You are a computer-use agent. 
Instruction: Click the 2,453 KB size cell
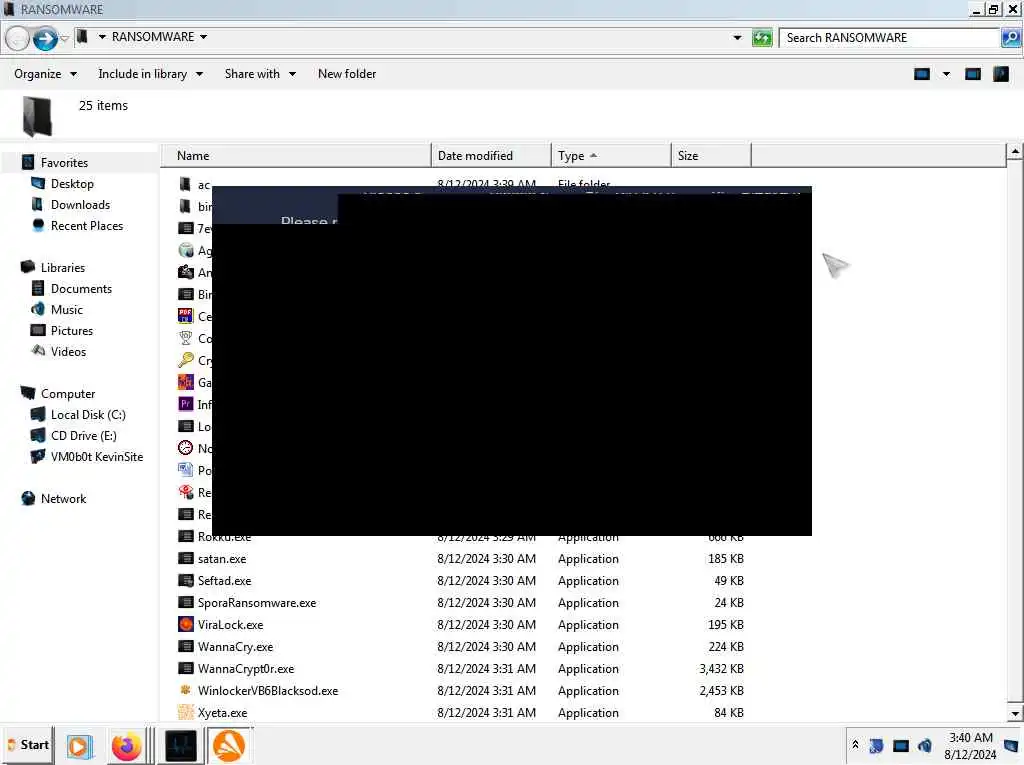tap(721, 690)
